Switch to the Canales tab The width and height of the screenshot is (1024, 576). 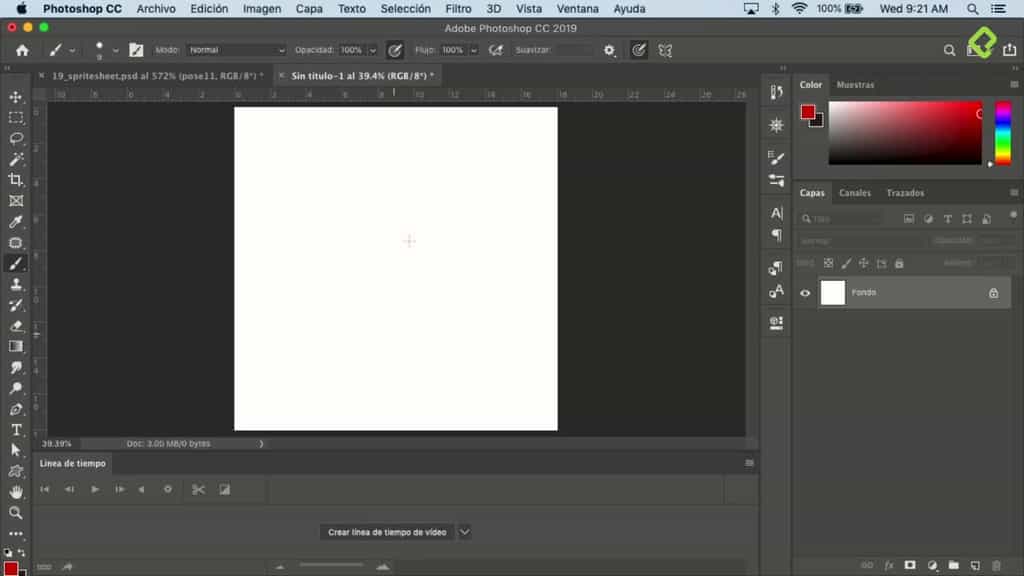pos(855,193)
